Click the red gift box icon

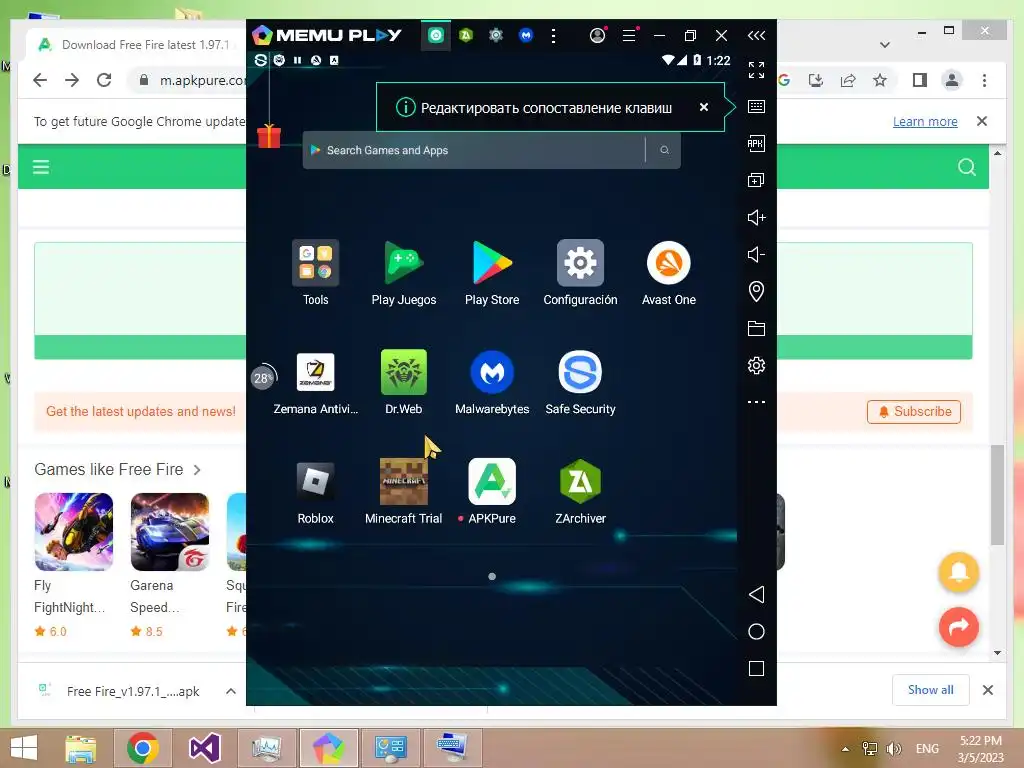click(x=268, y=135)
